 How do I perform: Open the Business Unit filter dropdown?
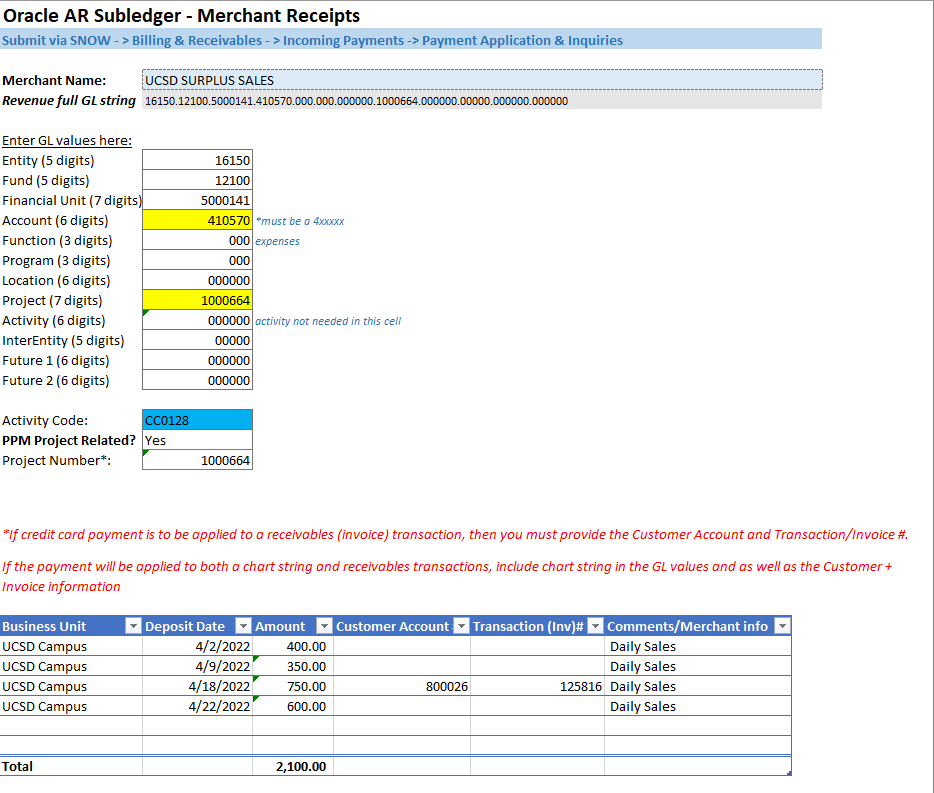133,626
